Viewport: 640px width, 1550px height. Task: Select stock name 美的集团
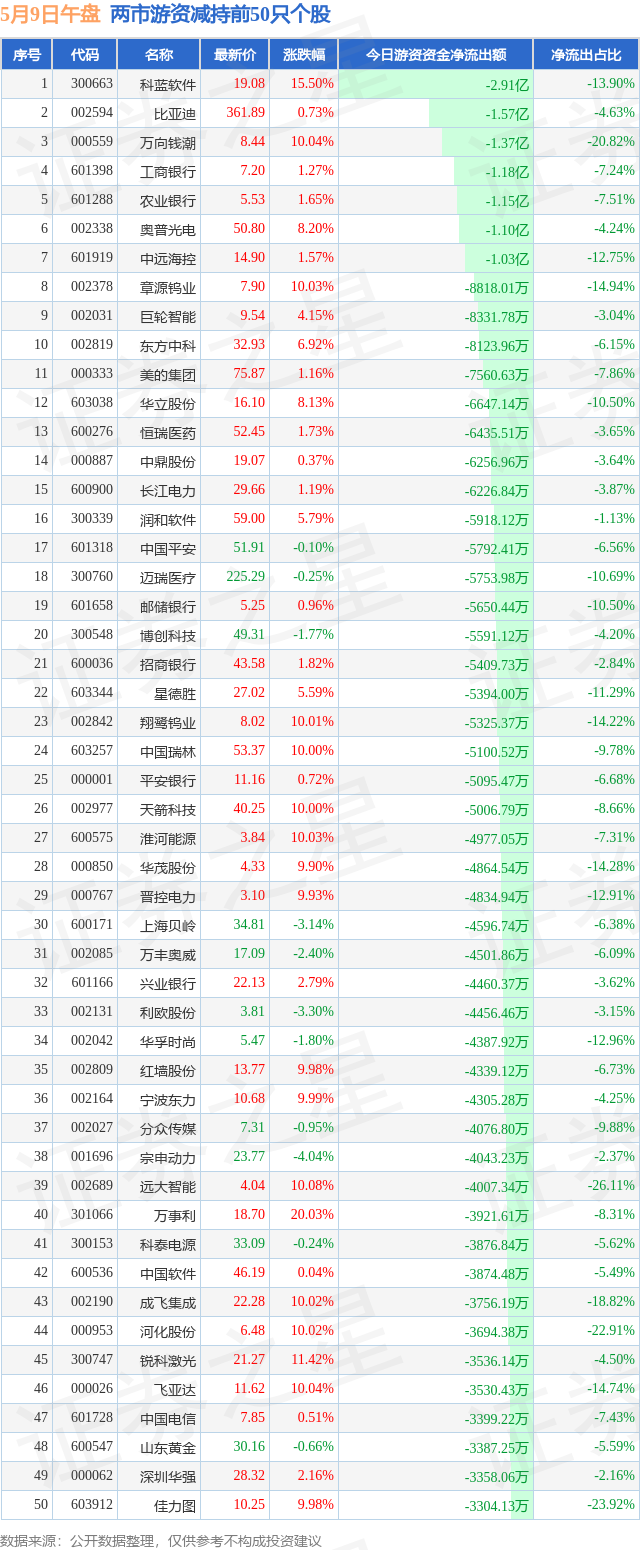click(x=168, y=374)
